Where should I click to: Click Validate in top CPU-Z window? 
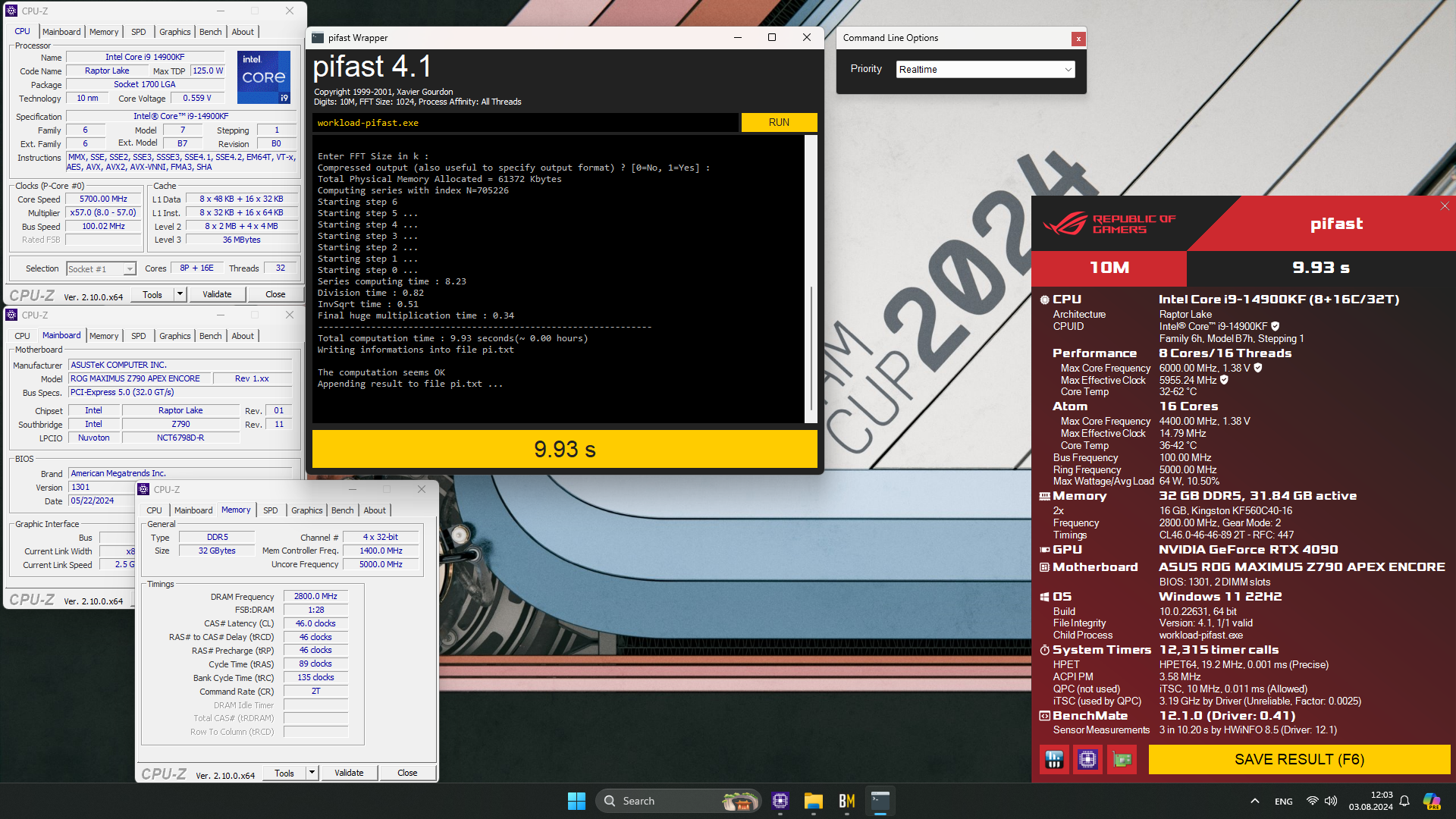pyautogui.click(x=217, y=294)
